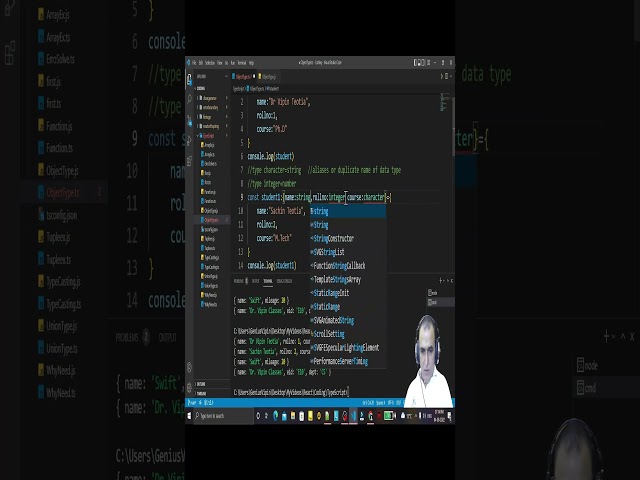Open UnionType.js in the Explorer
Screen dimensions: 640x480
point(211,276)
